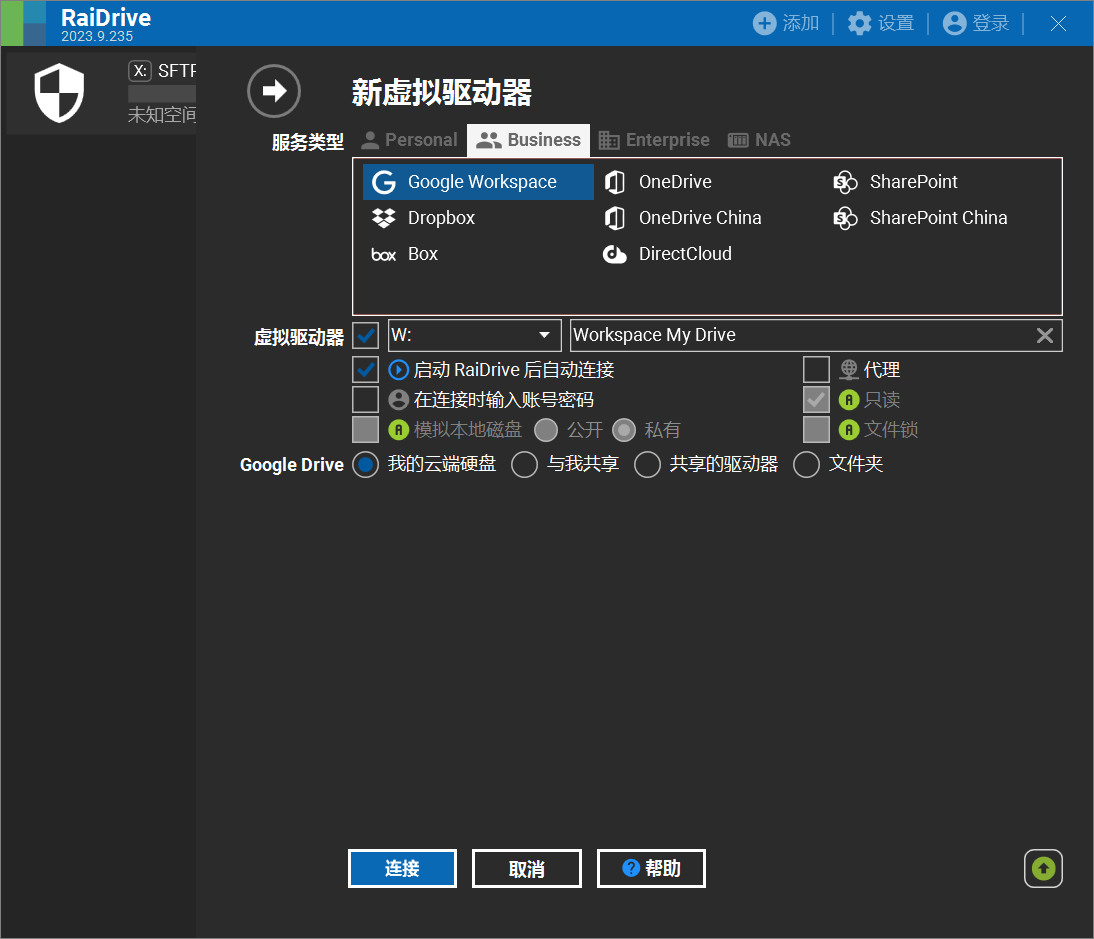Toggle auto-connect after RaiDrive starts checkbox

click(366, 370)
